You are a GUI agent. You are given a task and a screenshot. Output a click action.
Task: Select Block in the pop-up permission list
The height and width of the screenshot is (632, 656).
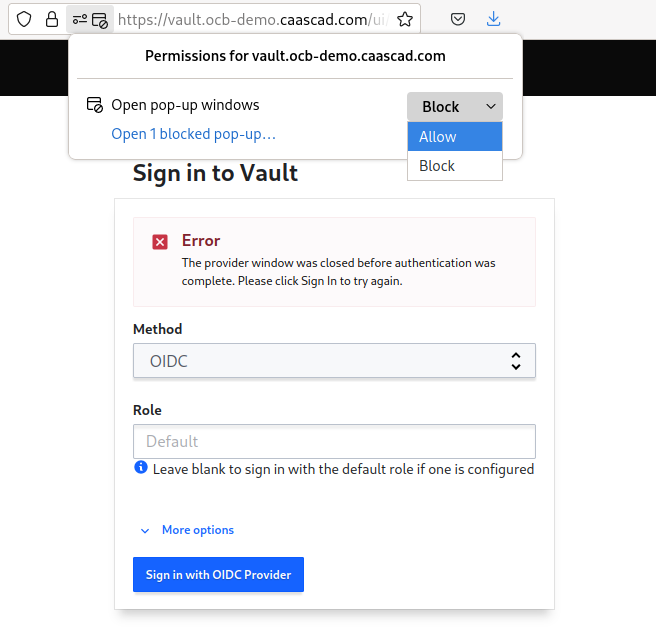point(455,166)
